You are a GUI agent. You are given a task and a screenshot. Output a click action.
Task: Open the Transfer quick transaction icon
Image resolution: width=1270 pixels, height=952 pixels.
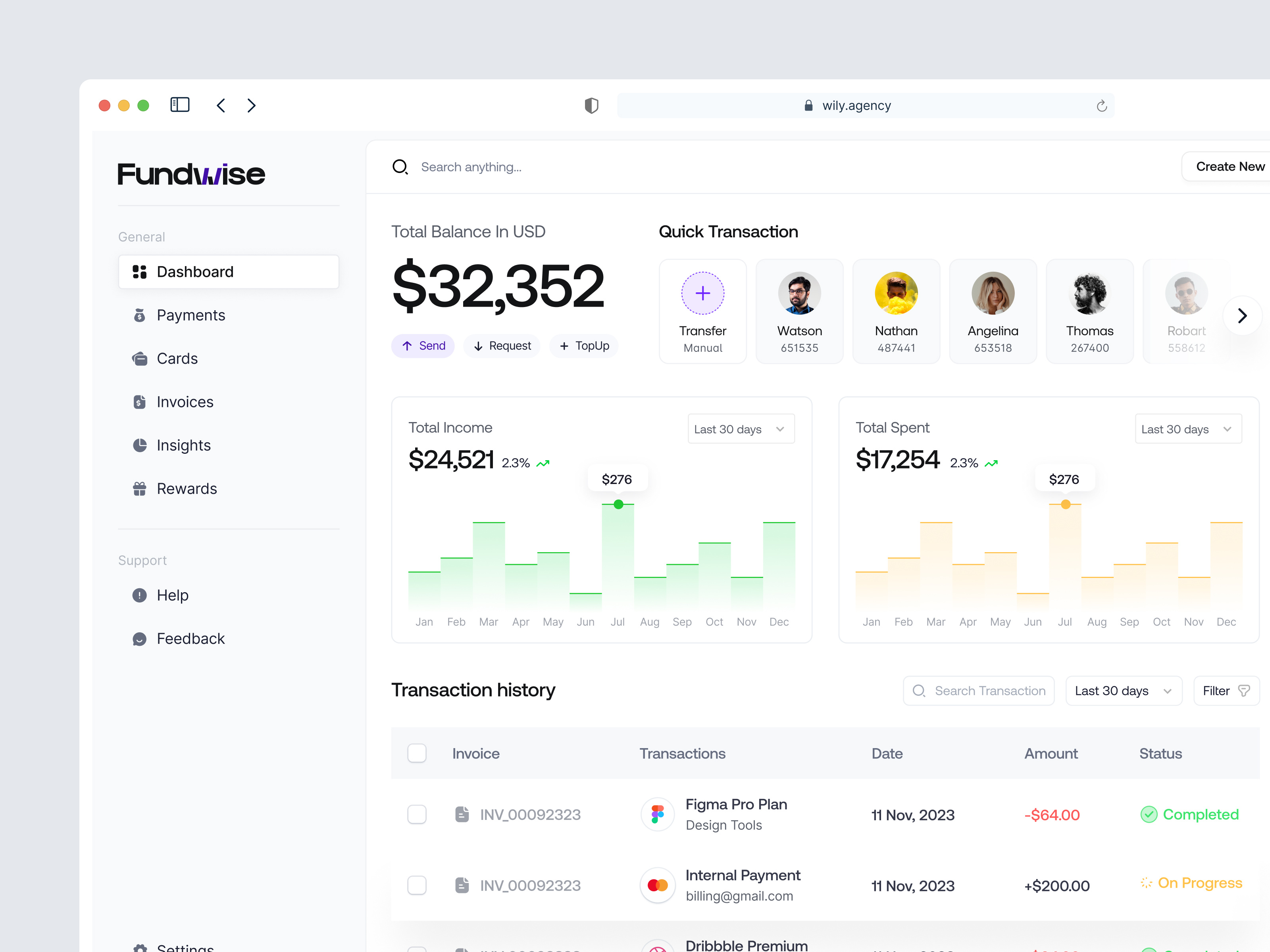coord(702,293)
